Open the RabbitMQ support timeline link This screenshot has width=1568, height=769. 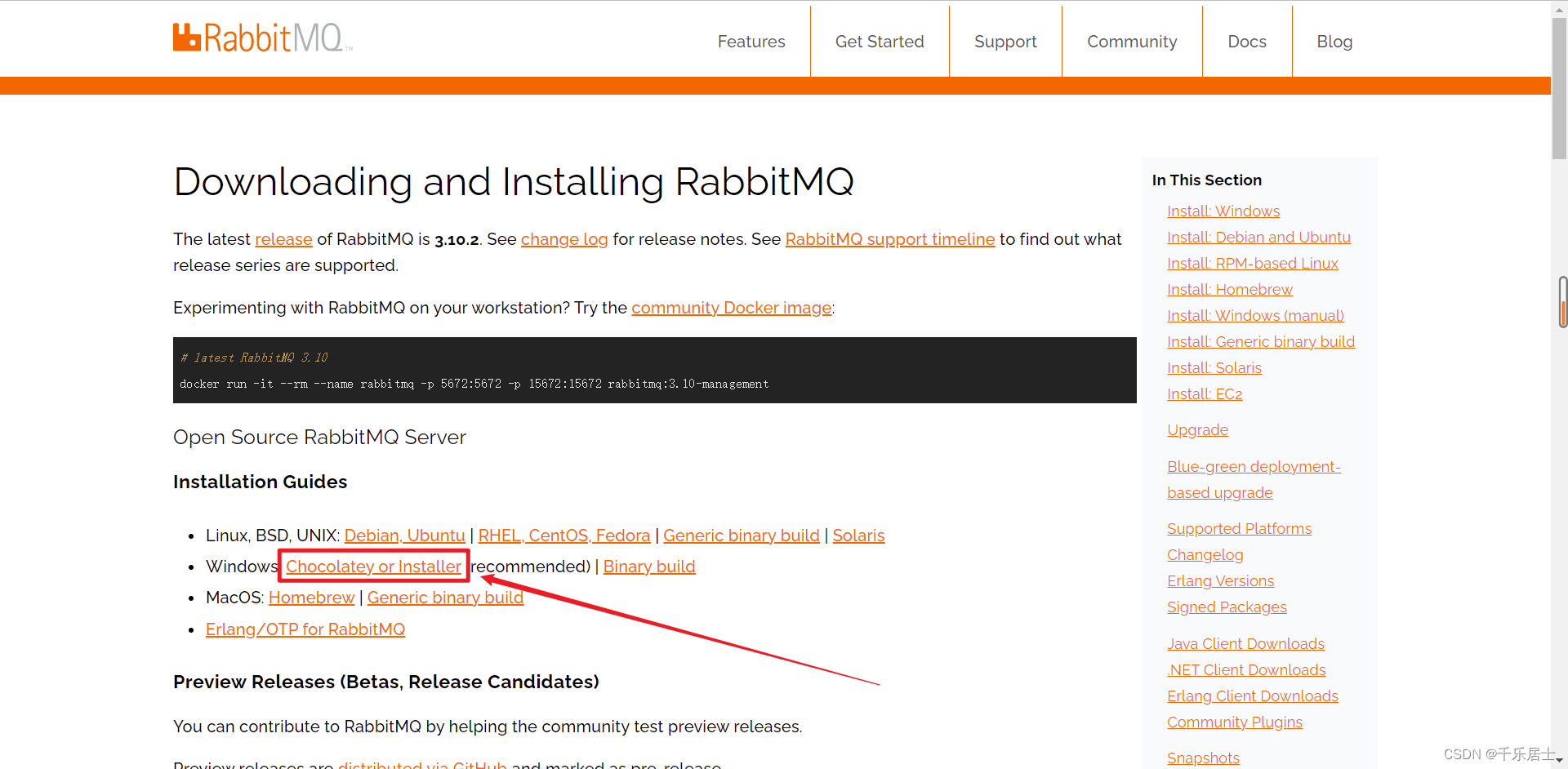coord(890,239)
